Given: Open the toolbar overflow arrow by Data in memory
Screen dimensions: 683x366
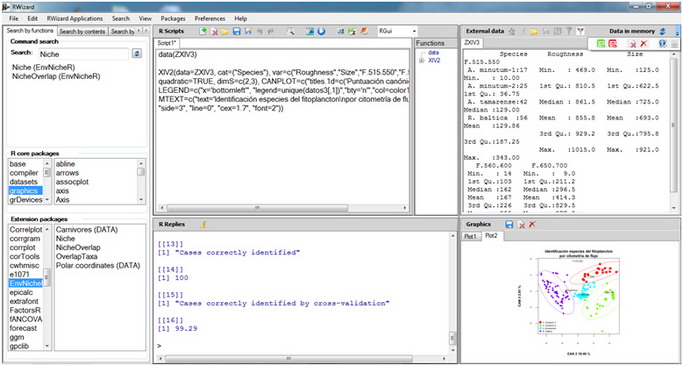Looking at the screenshot, I should coord(677,32).
